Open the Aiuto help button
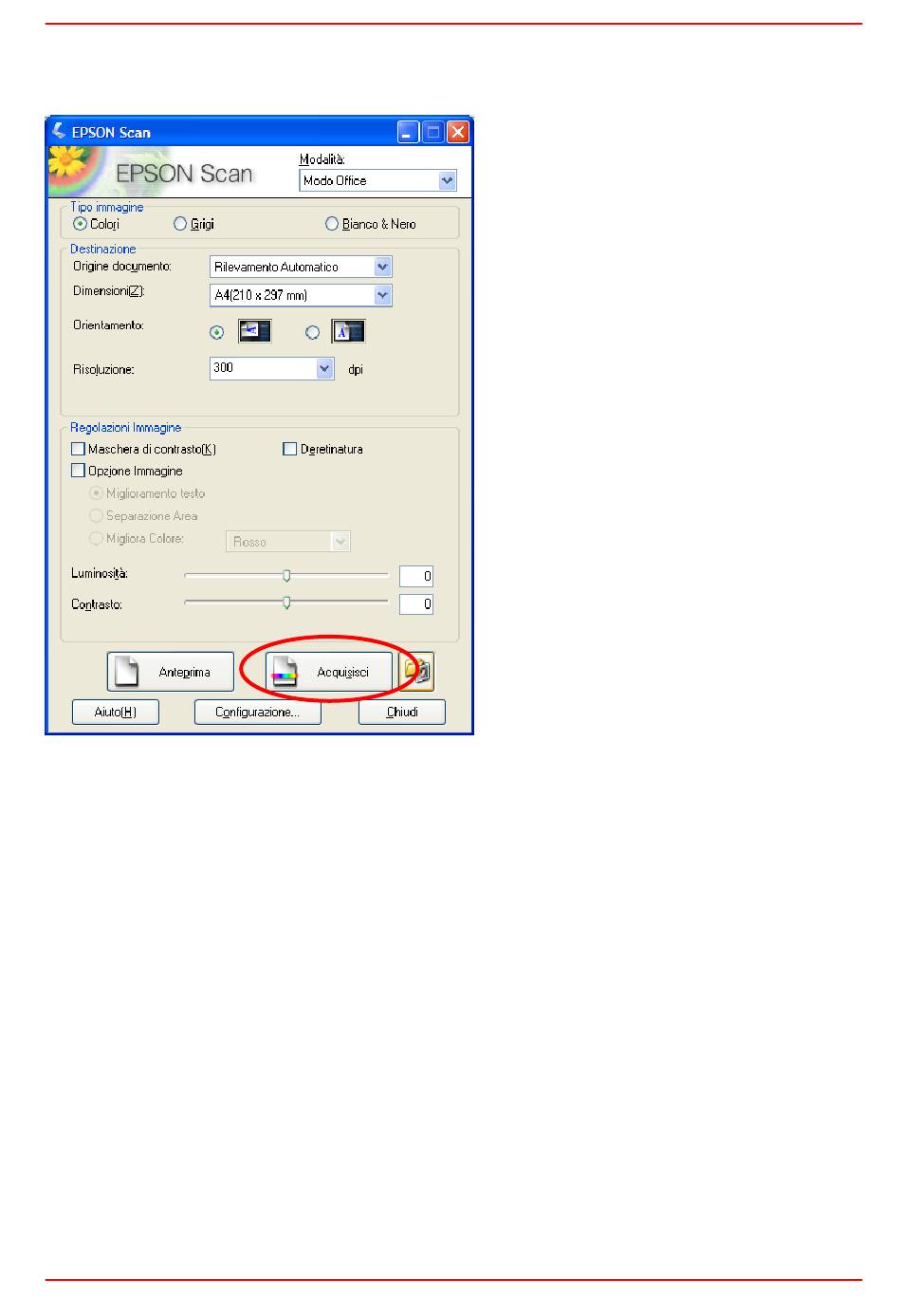 [116, 712]
